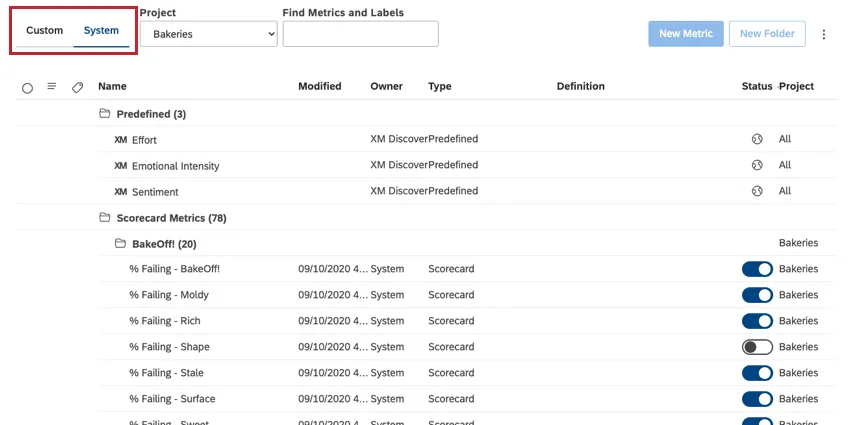
Task: Click the globe status icon for Sentiment
Action: [757, 192]
